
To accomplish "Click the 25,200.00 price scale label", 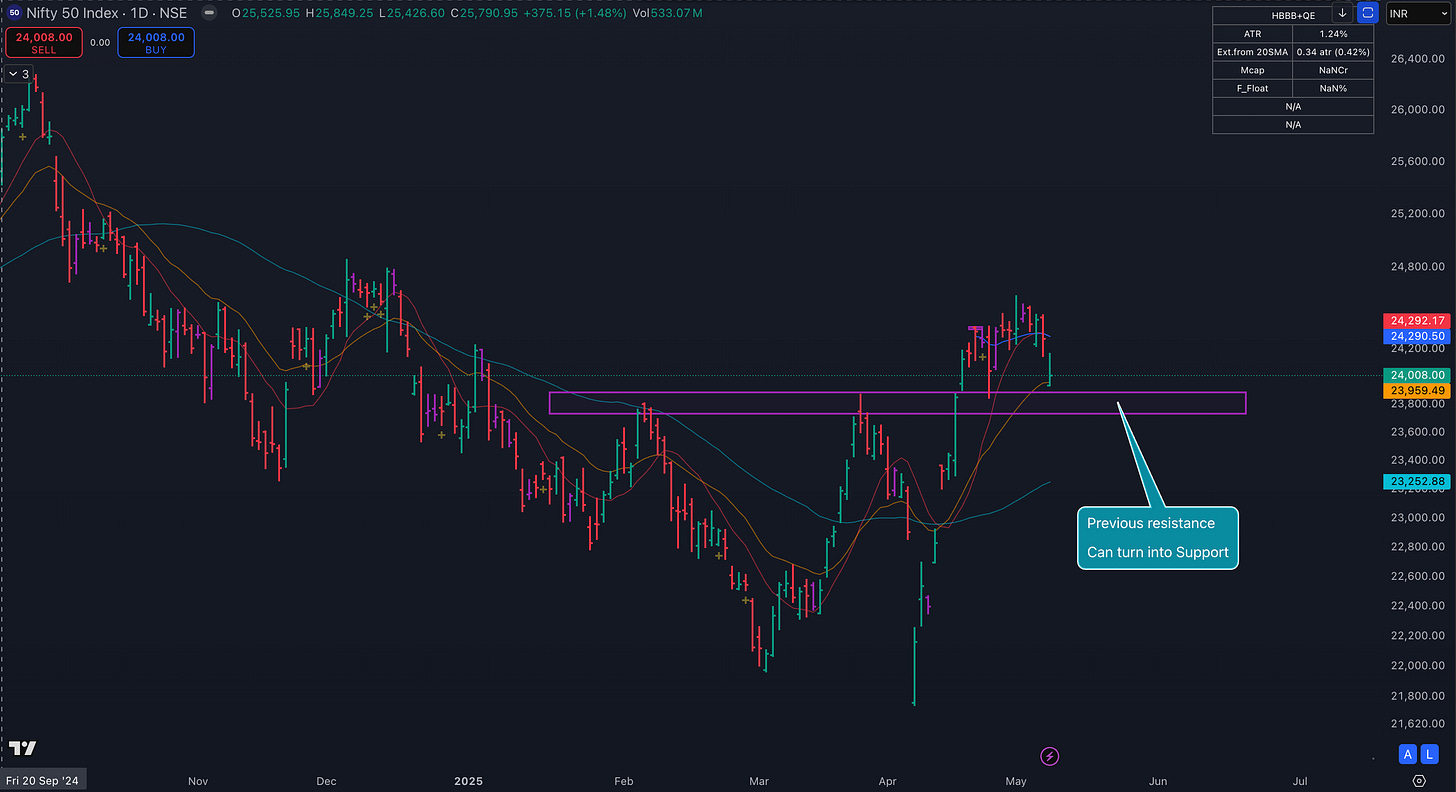I will click(x=1417, y=213).
